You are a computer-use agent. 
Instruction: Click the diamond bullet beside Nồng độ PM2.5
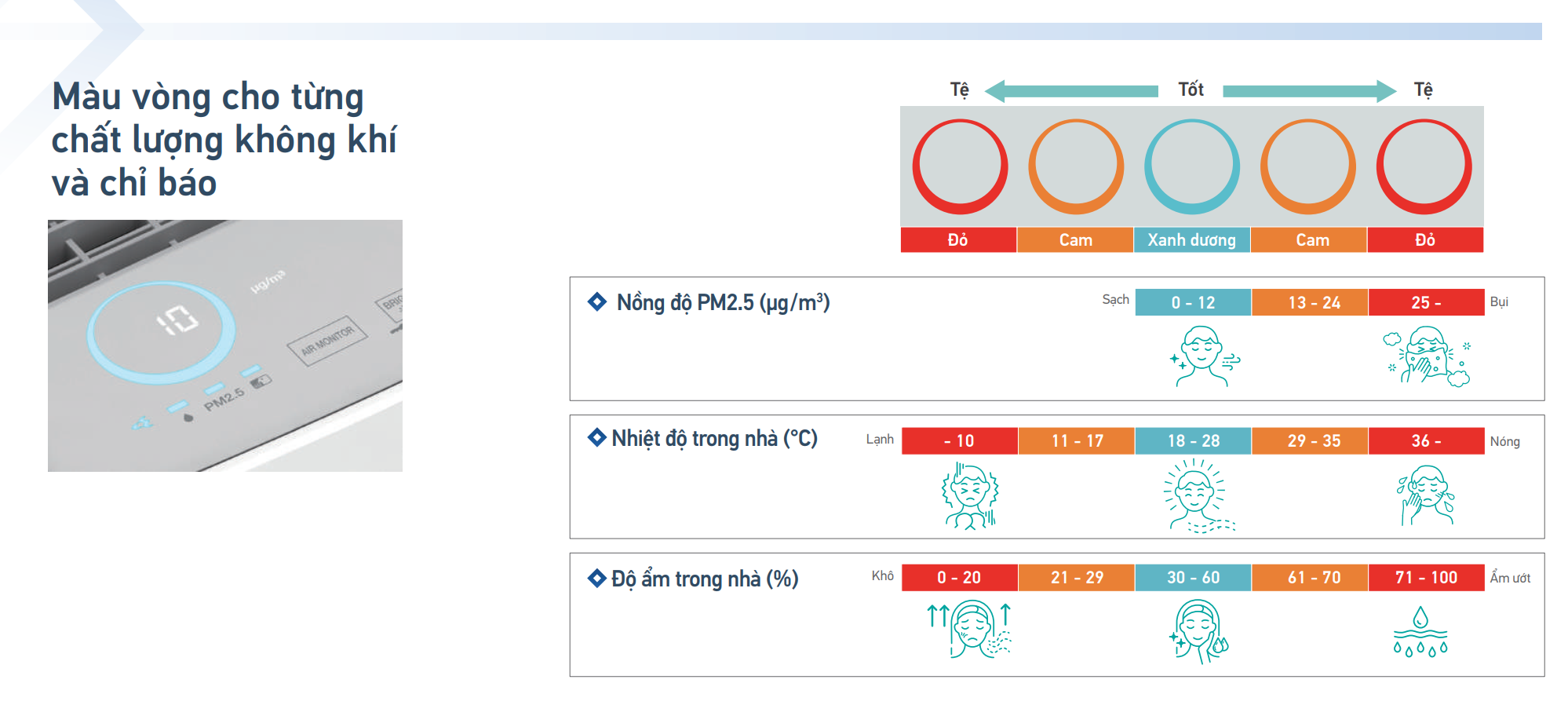coord(597,301)
